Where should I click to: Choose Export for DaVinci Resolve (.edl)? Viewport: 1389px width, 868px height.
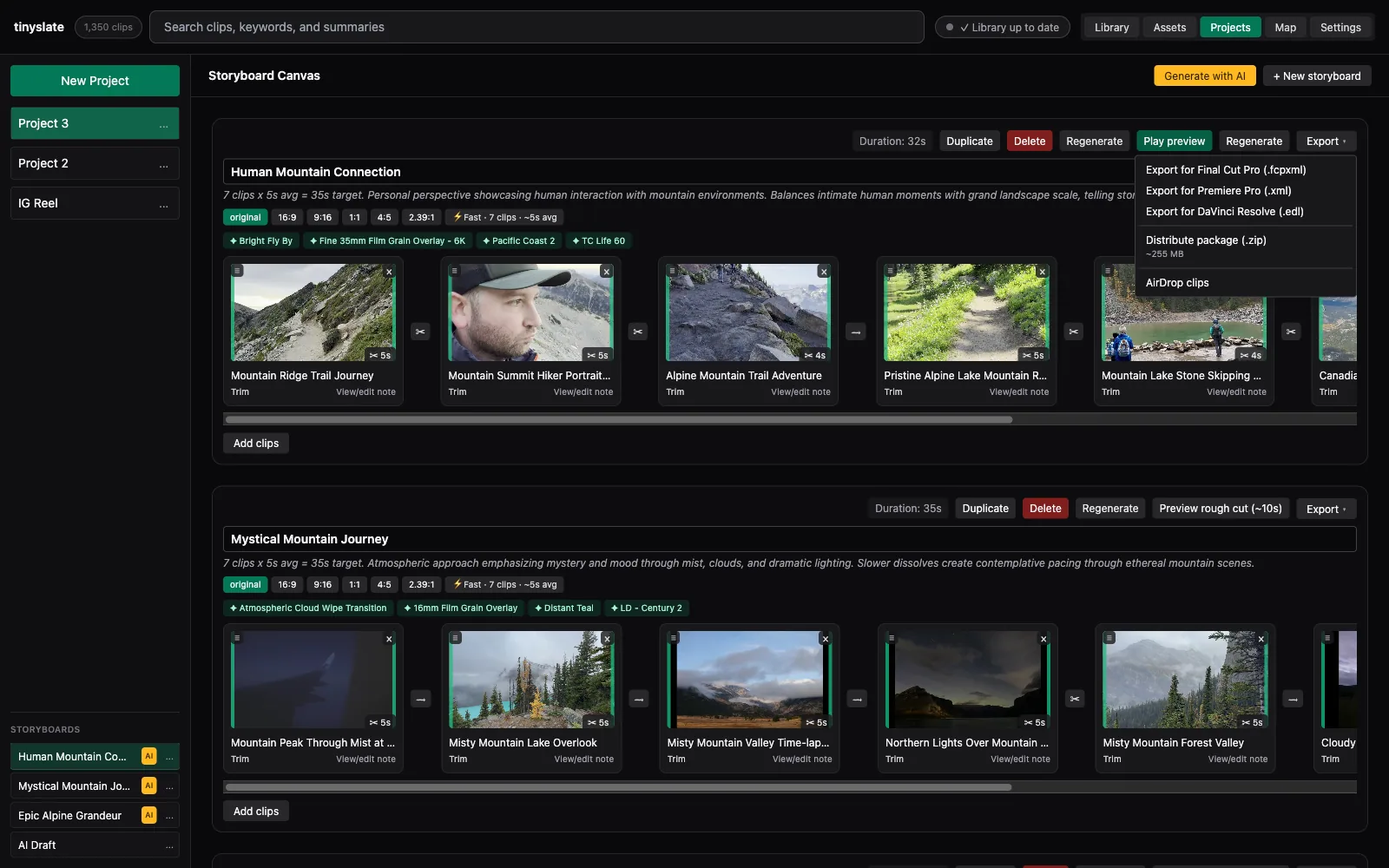1246,212
